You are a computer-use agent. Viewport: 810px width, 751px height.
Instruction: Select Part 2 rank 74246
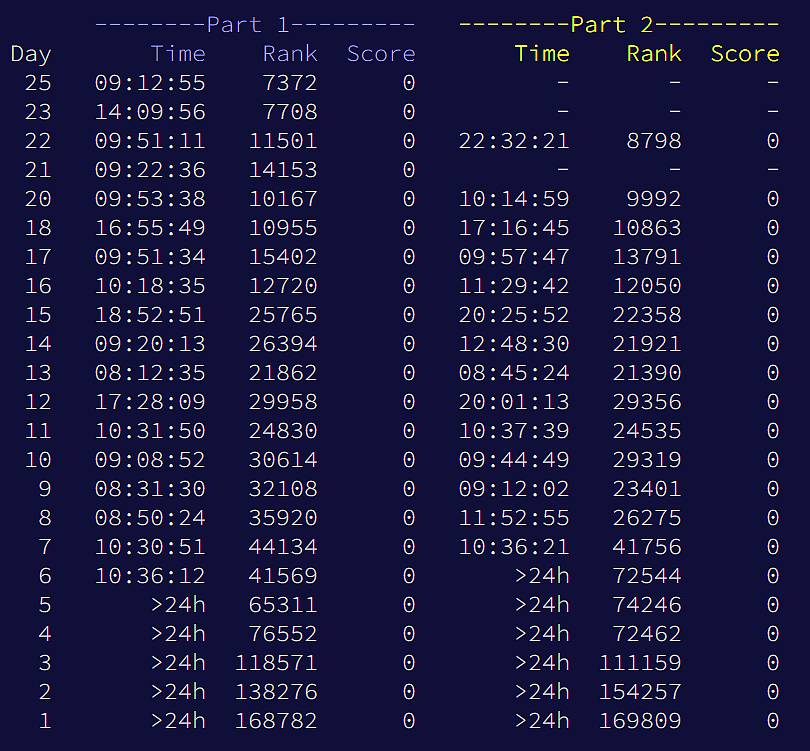pos(647,604)
